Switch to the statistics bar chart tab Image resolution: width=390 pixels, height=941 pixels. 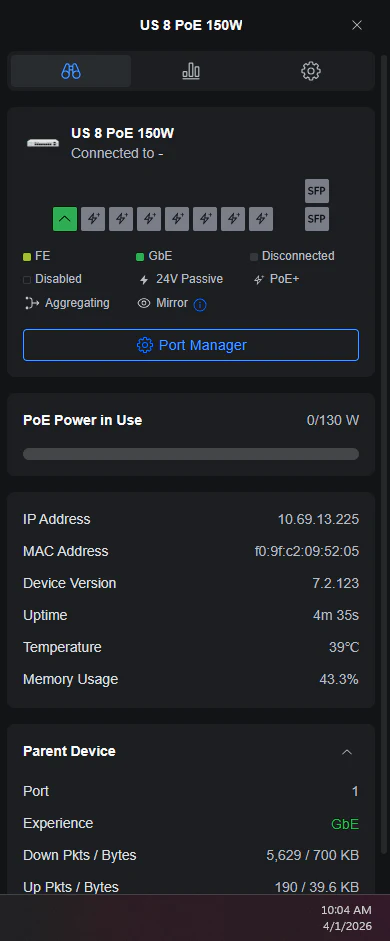pos(191,71)
